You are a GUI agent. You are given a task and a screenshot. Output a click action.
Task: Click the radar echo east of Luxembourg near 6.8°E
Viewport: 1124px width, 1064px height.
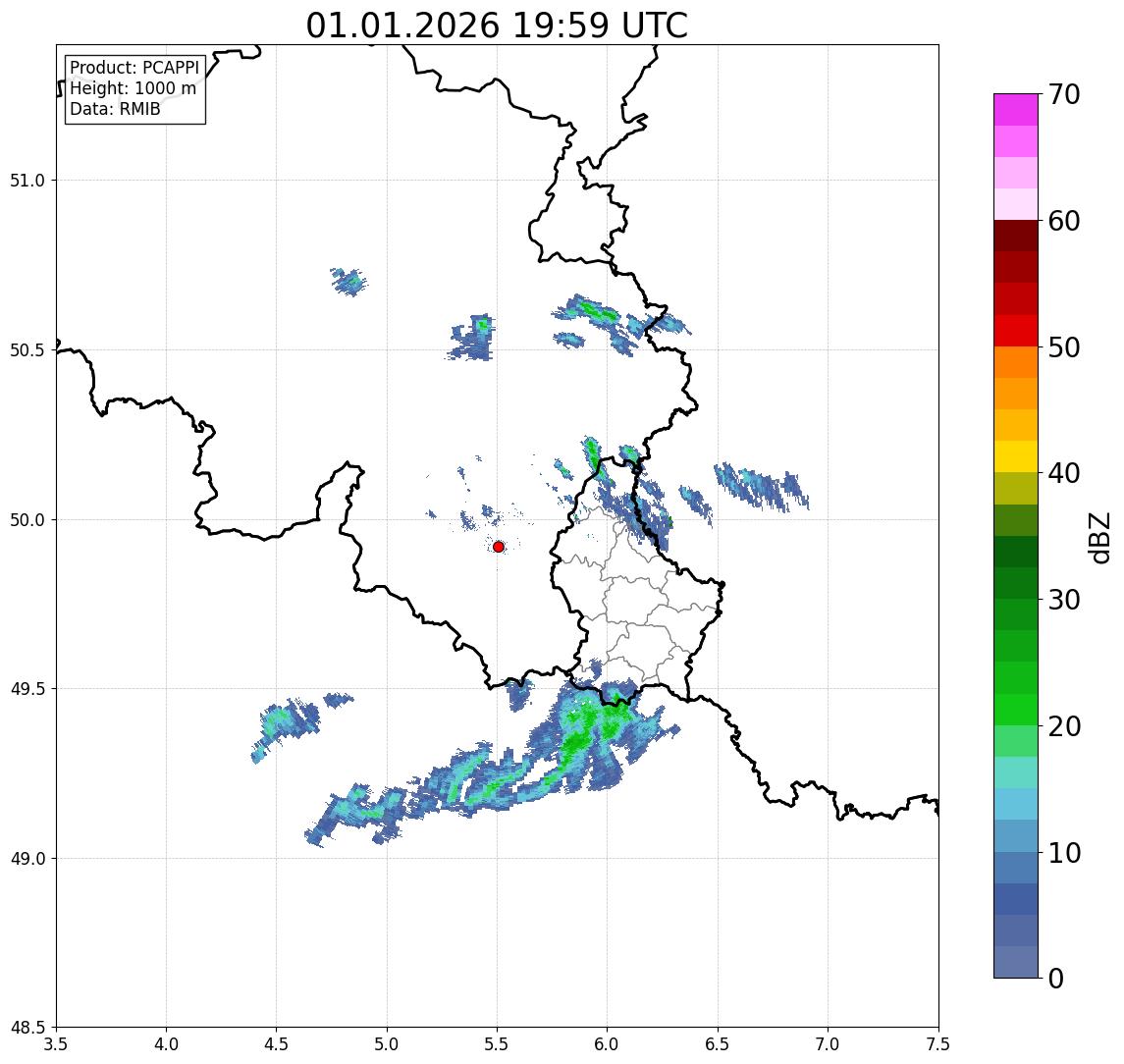762,486
